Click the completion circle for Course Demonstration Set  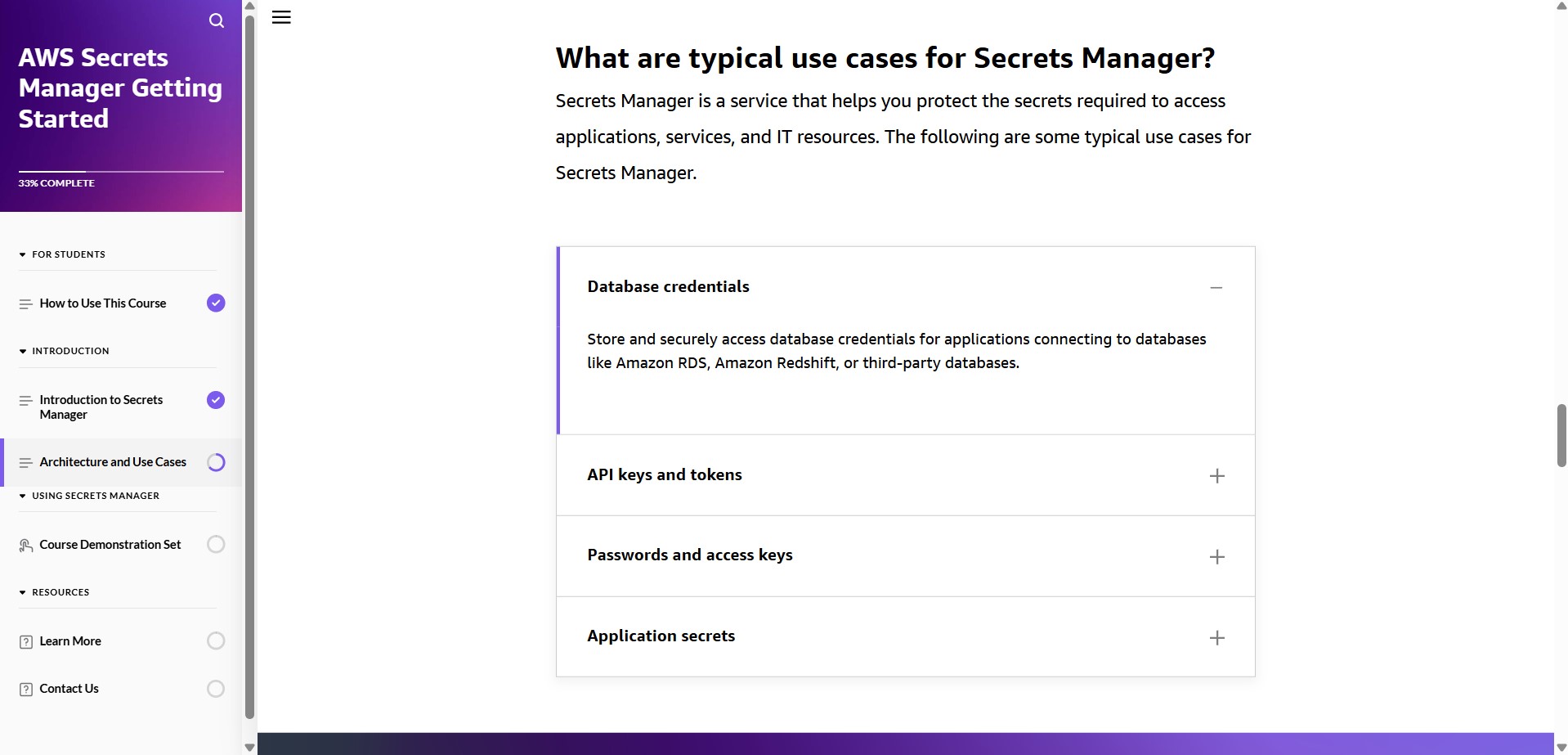pyautogui.click(x=216, y=544)
